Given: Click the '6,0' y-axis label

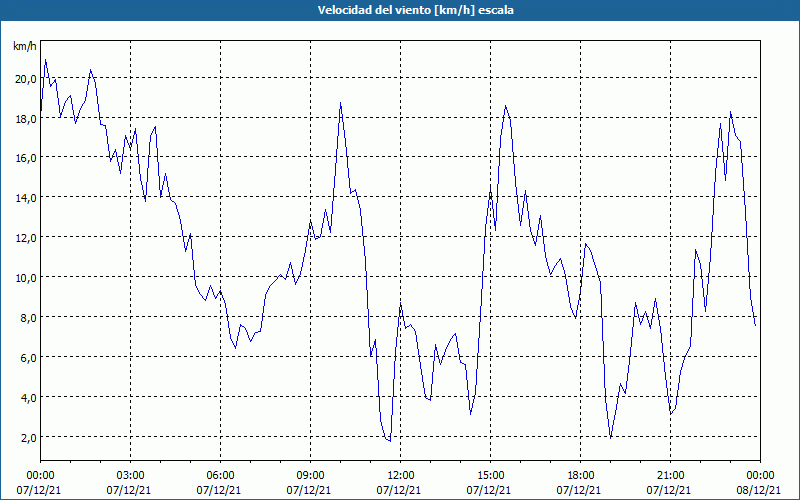Looking at the screenshot, I should point(28,358).
